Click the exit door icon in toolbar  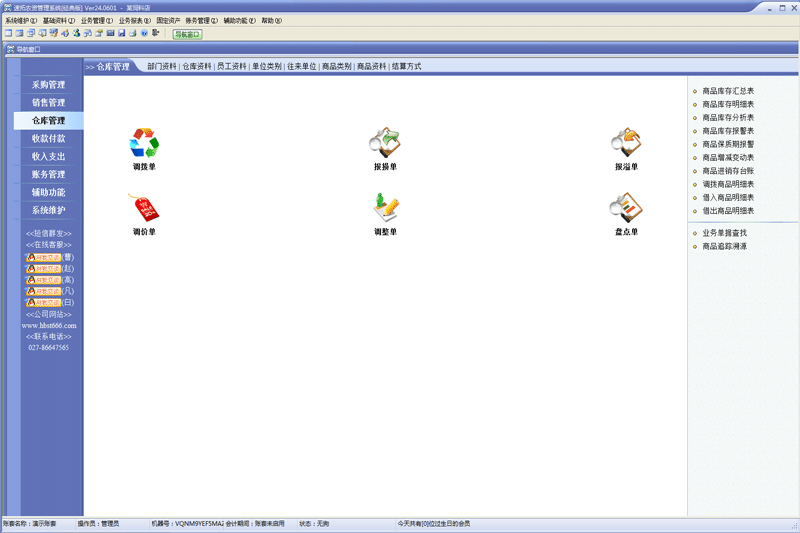pos(155,33)
